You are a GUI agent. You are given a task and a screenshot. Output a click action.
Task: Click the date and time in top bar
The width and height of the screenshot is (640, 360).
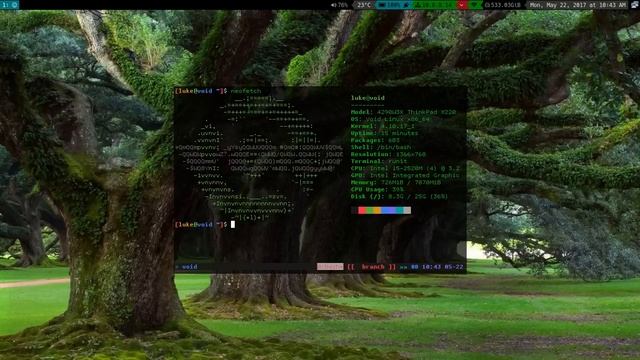click(577, 5)
